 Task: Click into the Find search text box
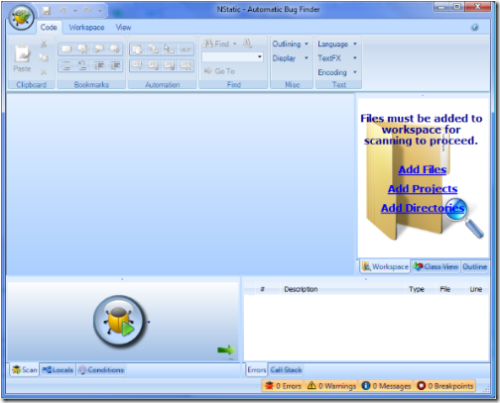229,57
